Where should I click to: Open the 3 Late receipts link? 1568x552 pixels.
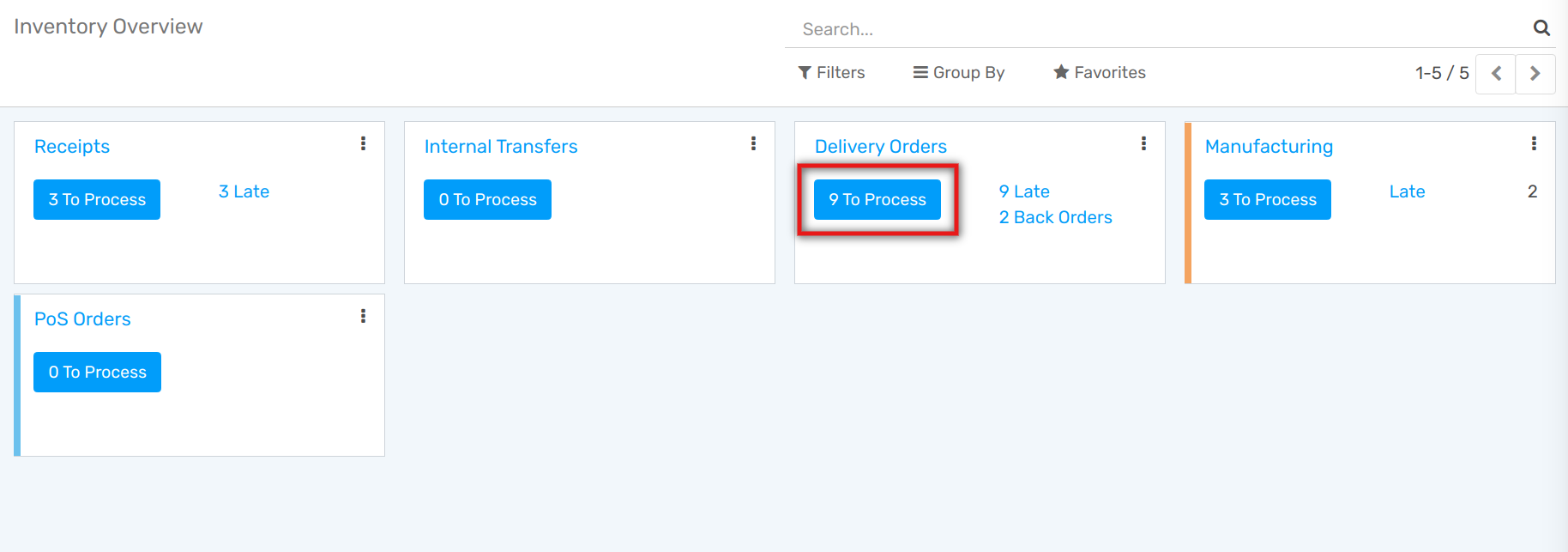click(x=244, y=191)
